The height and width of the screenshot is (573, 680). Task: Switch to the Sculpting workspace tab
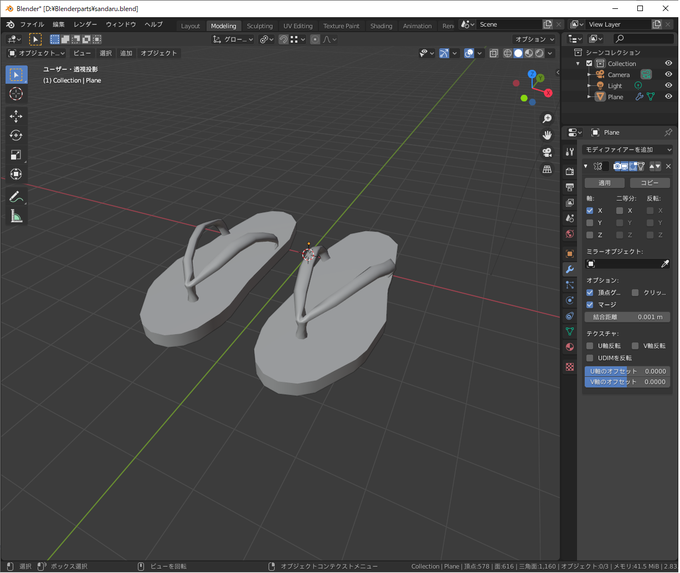260,26
